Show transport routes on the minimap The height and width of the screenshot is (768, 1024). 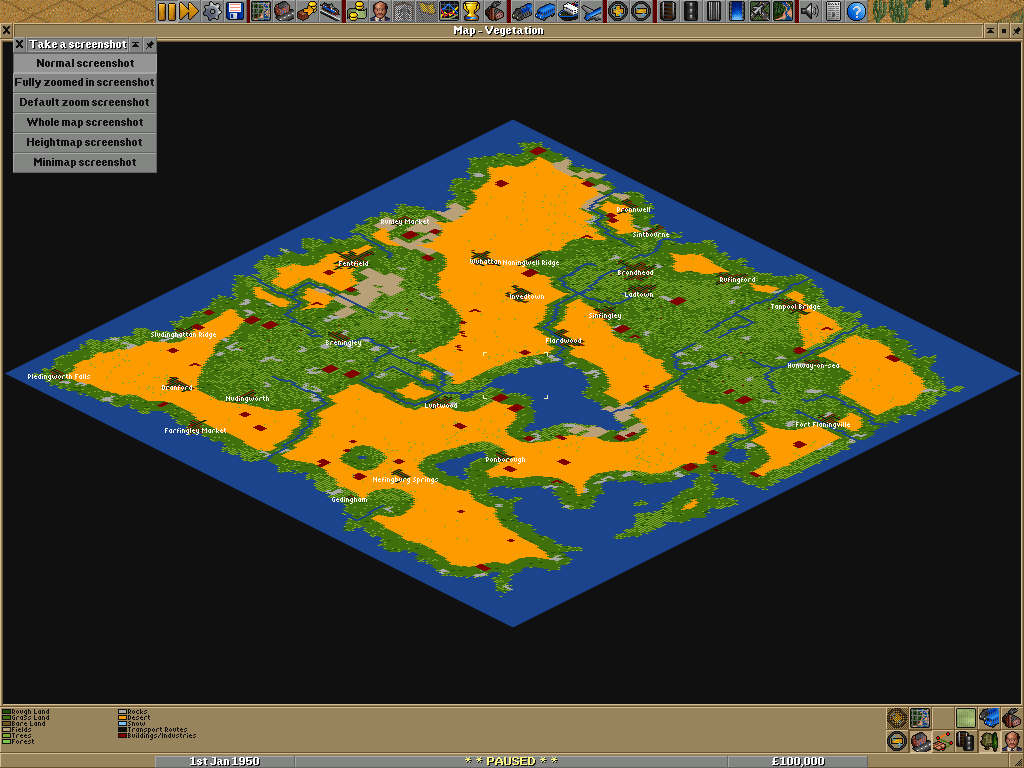(x=966, y=742)
